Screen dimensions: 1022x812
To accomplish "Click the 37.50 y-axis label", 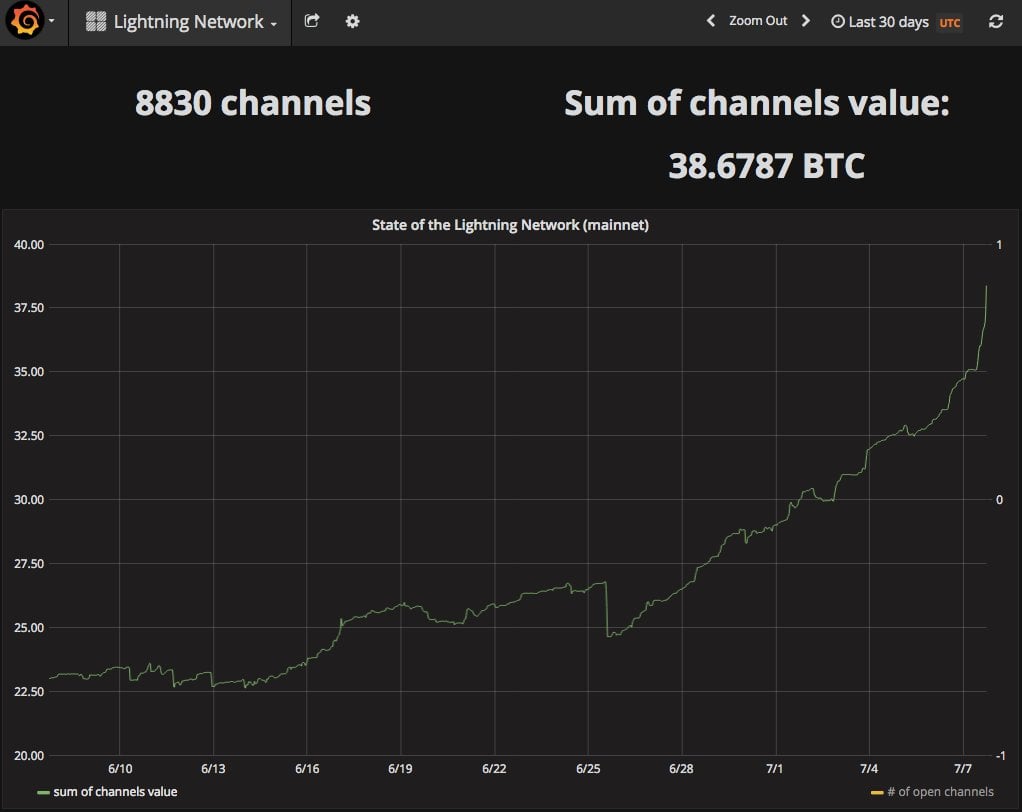I will tap(29, 308).
